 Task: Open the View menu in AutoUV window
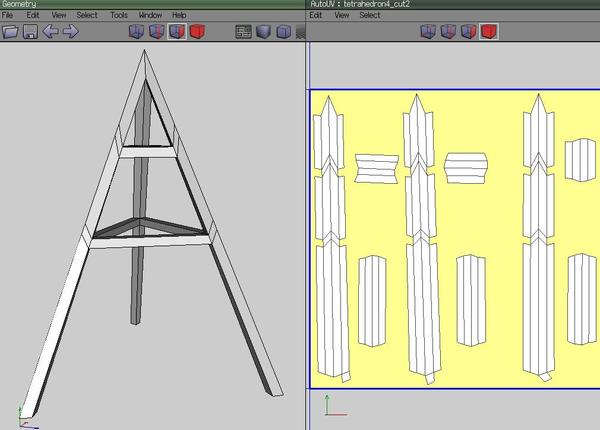342,15
